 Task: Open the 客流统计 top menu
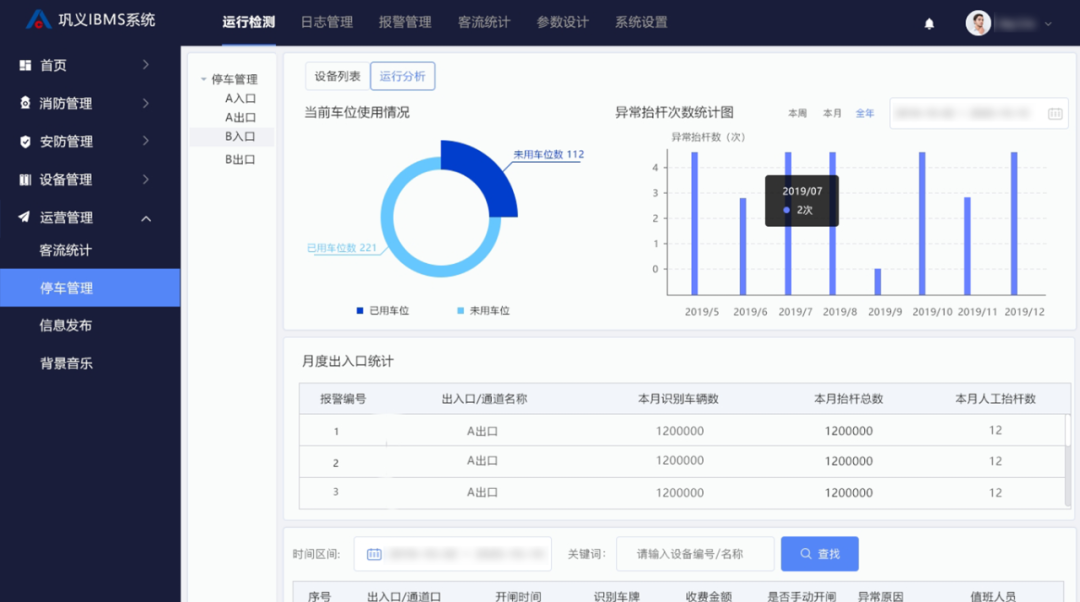[484, 22]
